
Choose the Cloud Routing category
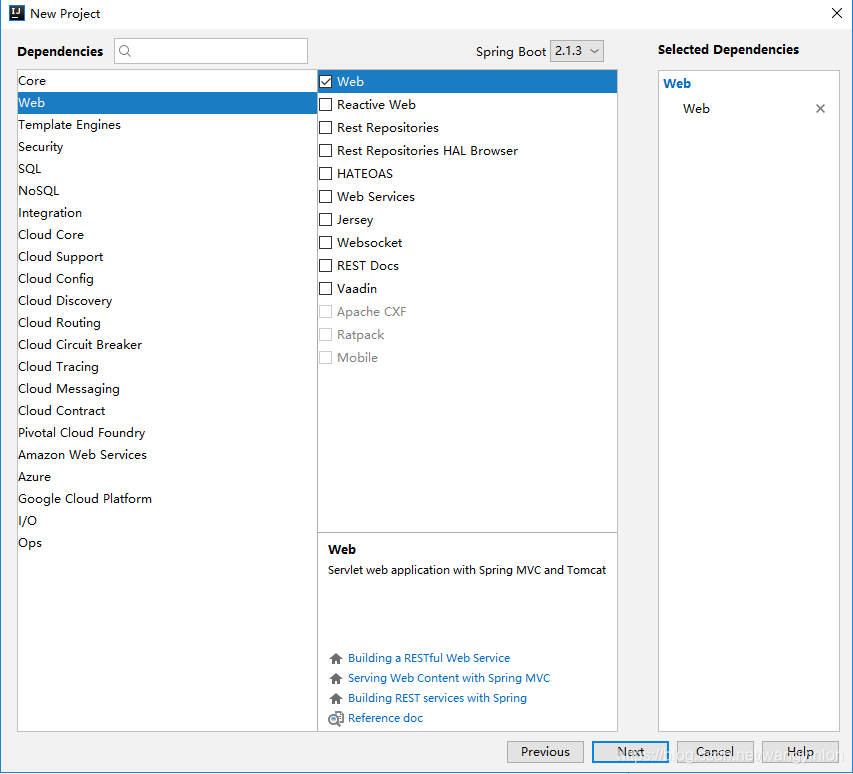[167, 323]
